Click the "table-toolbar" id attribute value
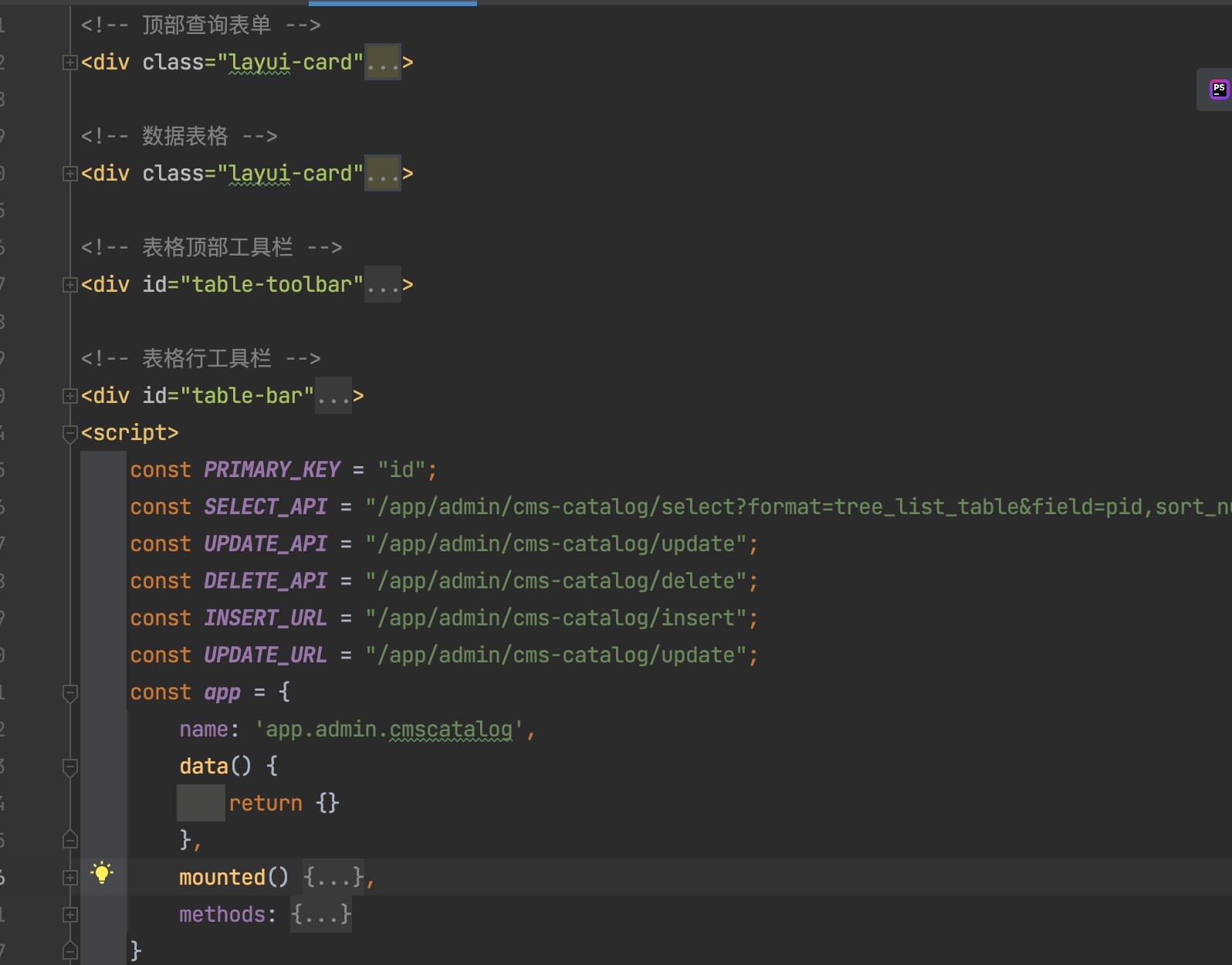Viewport: 1232px width, 965px height. coord(272,285)
